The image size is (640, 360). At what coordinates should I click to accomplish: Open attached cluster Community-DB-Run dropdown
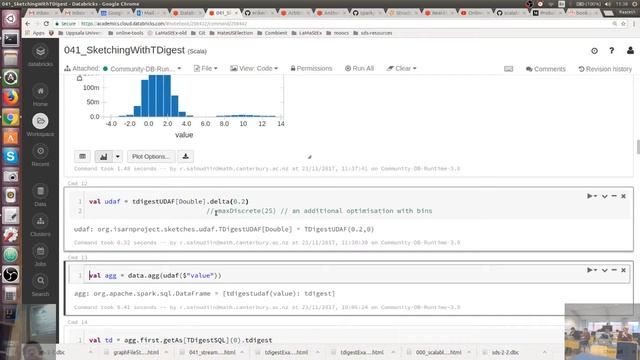coord(142,69)
